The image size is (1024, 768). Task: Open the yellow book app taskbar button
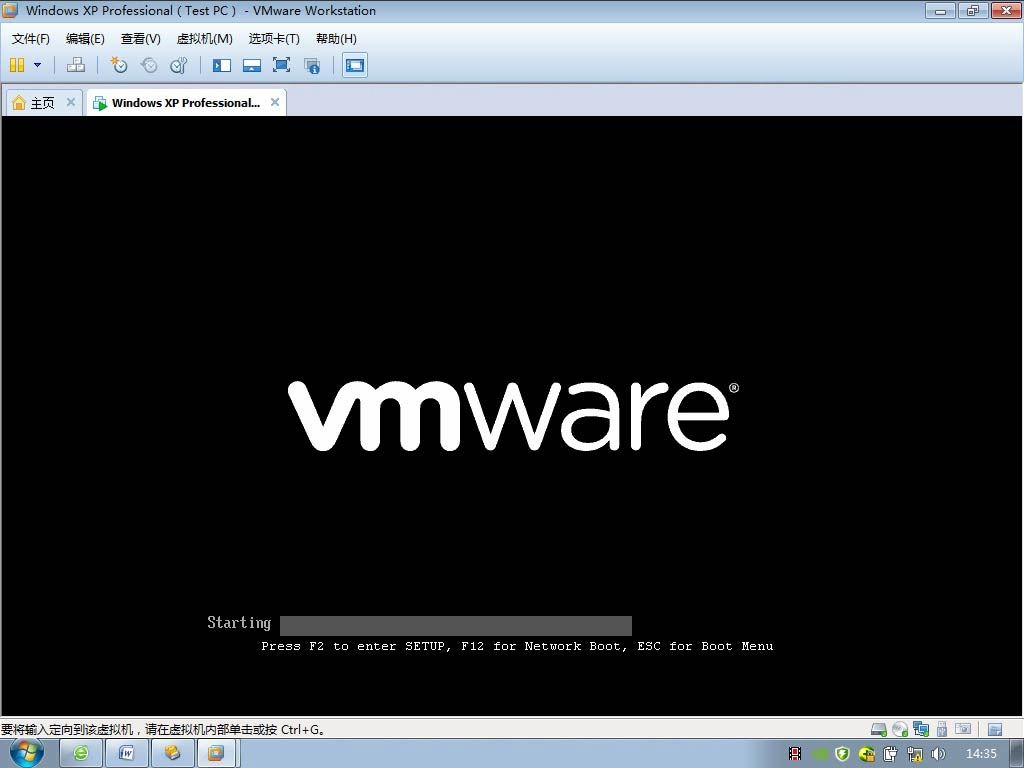[x=172, y=753]
